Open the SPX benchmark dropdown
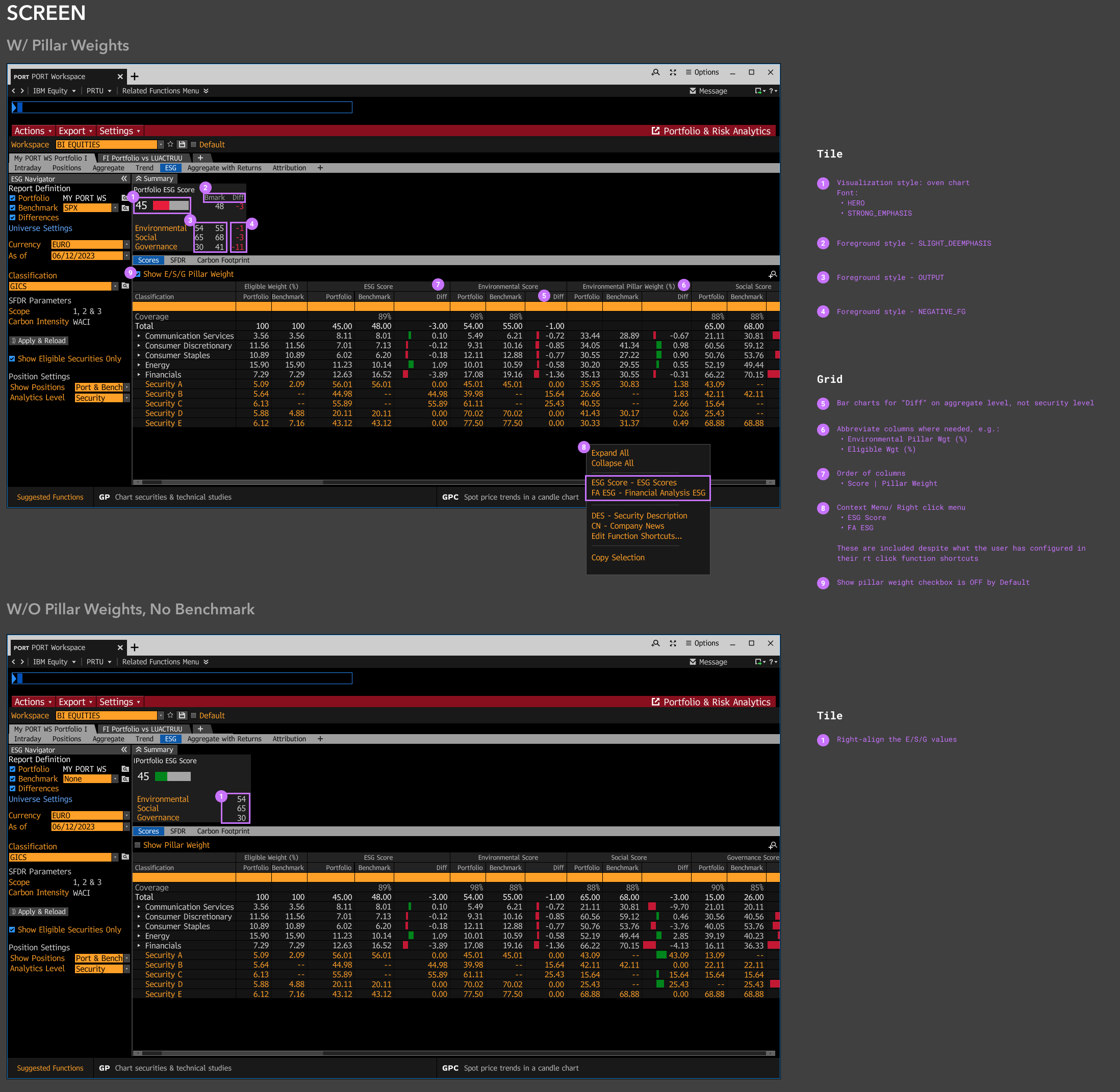Viewport: 1120px width, 1092px height. pos(115,207)
